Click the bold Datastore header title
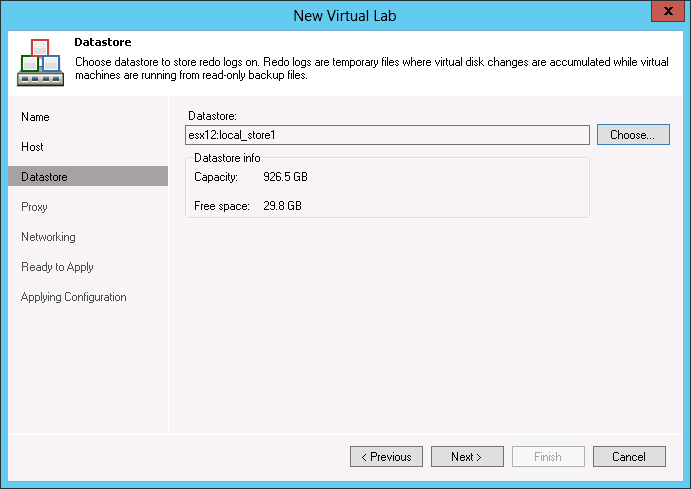 (103, 43)
